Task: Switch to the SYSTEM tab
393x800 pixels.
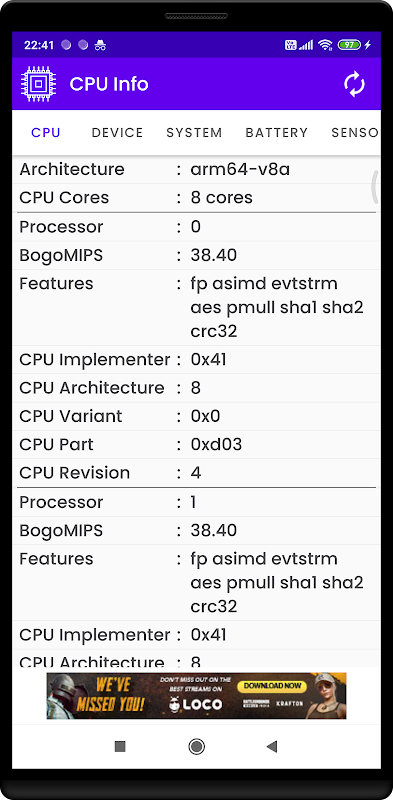Action: click(194, 133)
